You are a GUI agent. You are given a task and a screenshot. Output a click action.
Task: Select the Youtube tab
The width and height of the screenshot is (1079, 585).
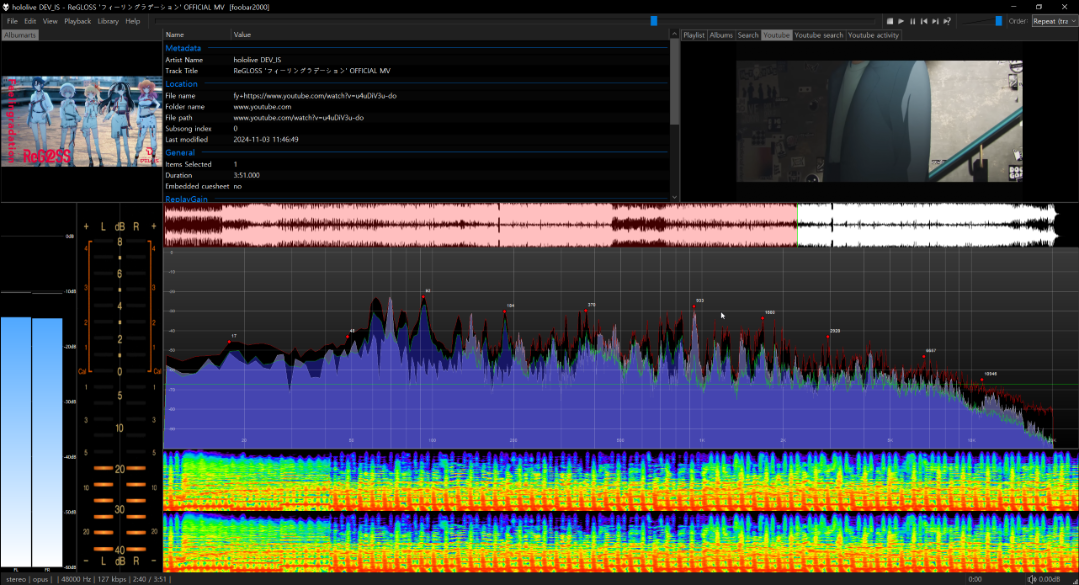point(776,35)
